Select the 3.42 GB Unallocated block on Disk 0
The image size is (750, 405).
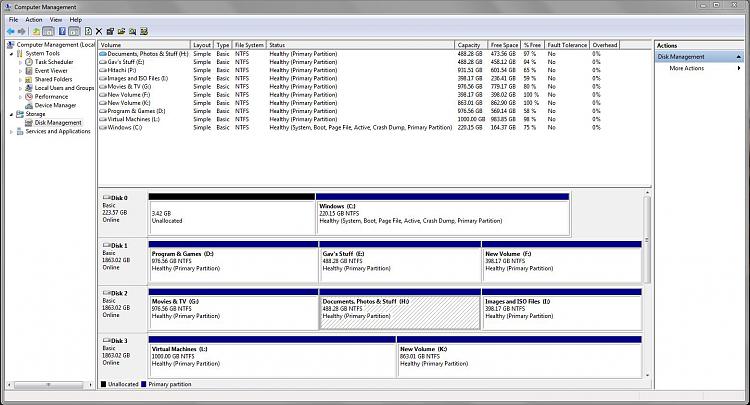(x=232, y=214)
